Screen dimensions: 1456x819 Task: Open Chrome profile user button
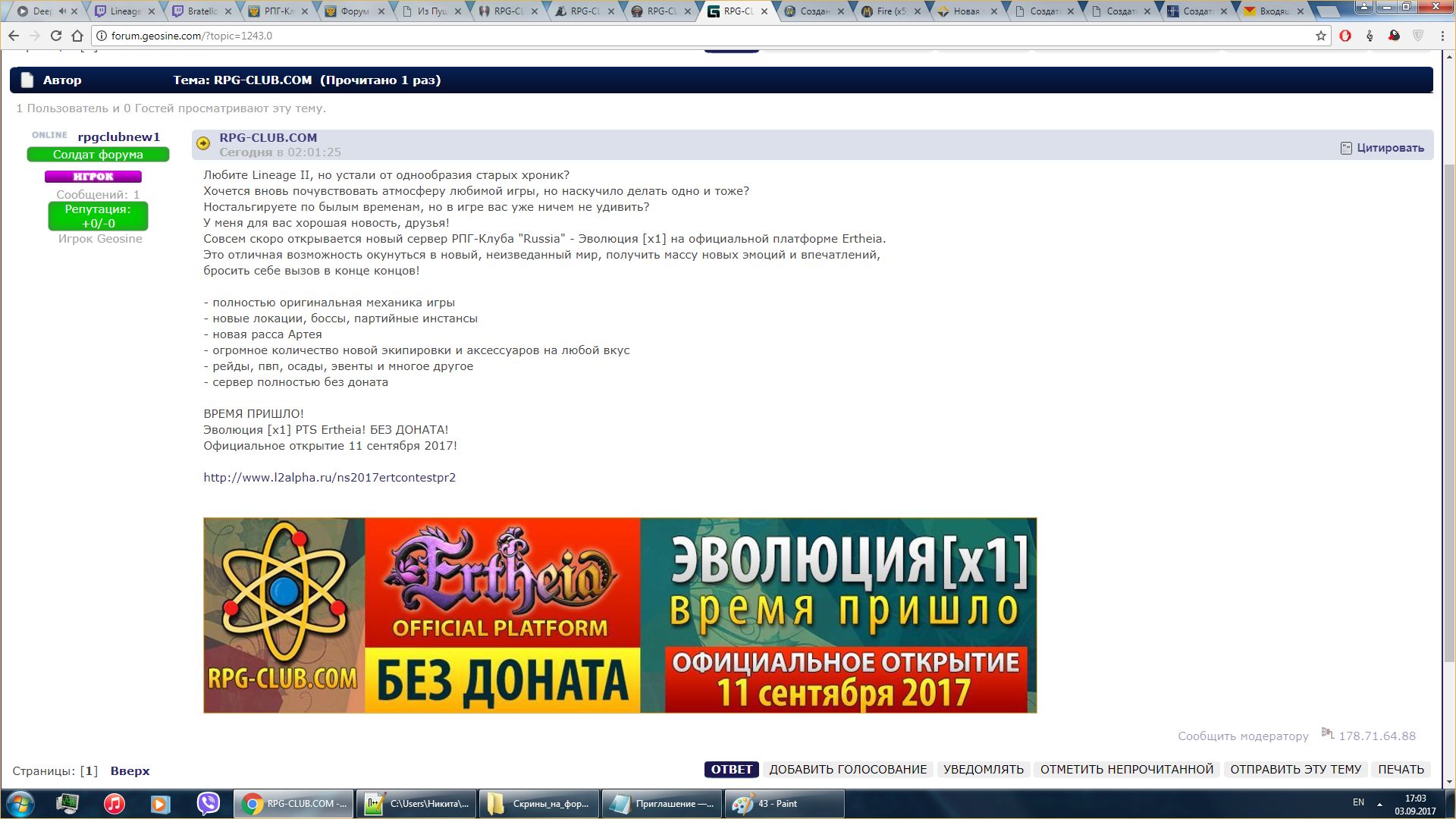tap(1363, 6)
